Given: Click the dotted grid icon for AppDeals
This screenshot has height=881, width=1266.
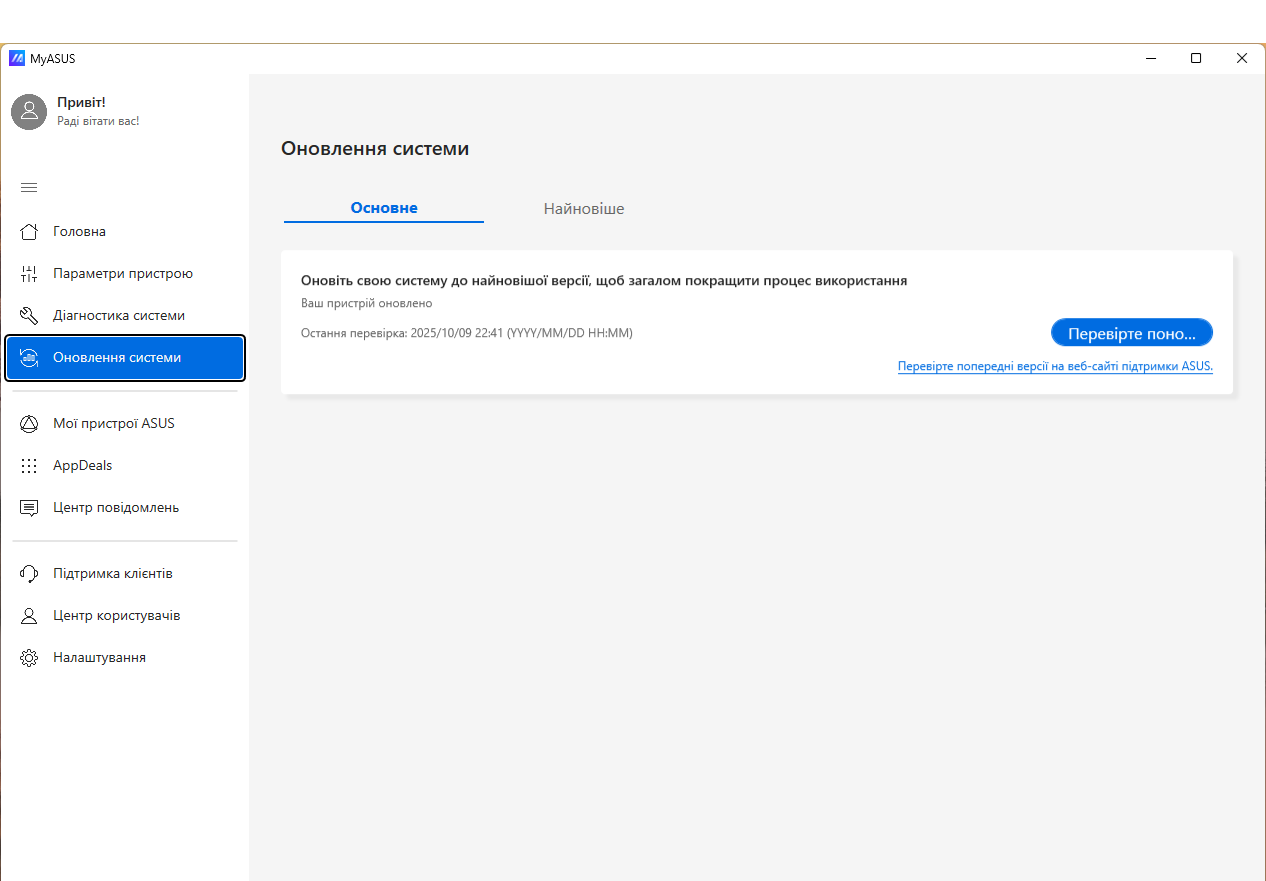Looking at the screenshot, I should point(29,466).
